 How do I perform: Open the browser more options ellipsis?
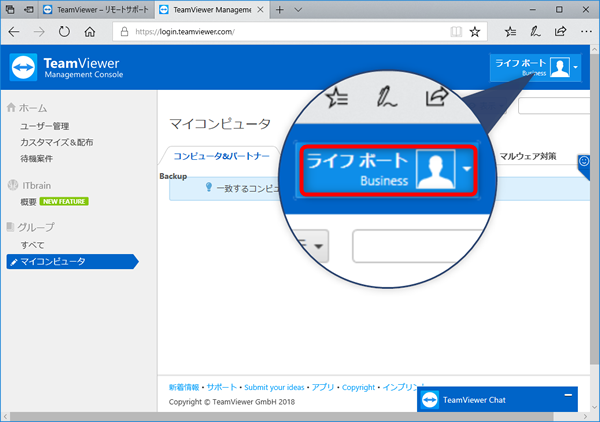[x=586, y=31]
